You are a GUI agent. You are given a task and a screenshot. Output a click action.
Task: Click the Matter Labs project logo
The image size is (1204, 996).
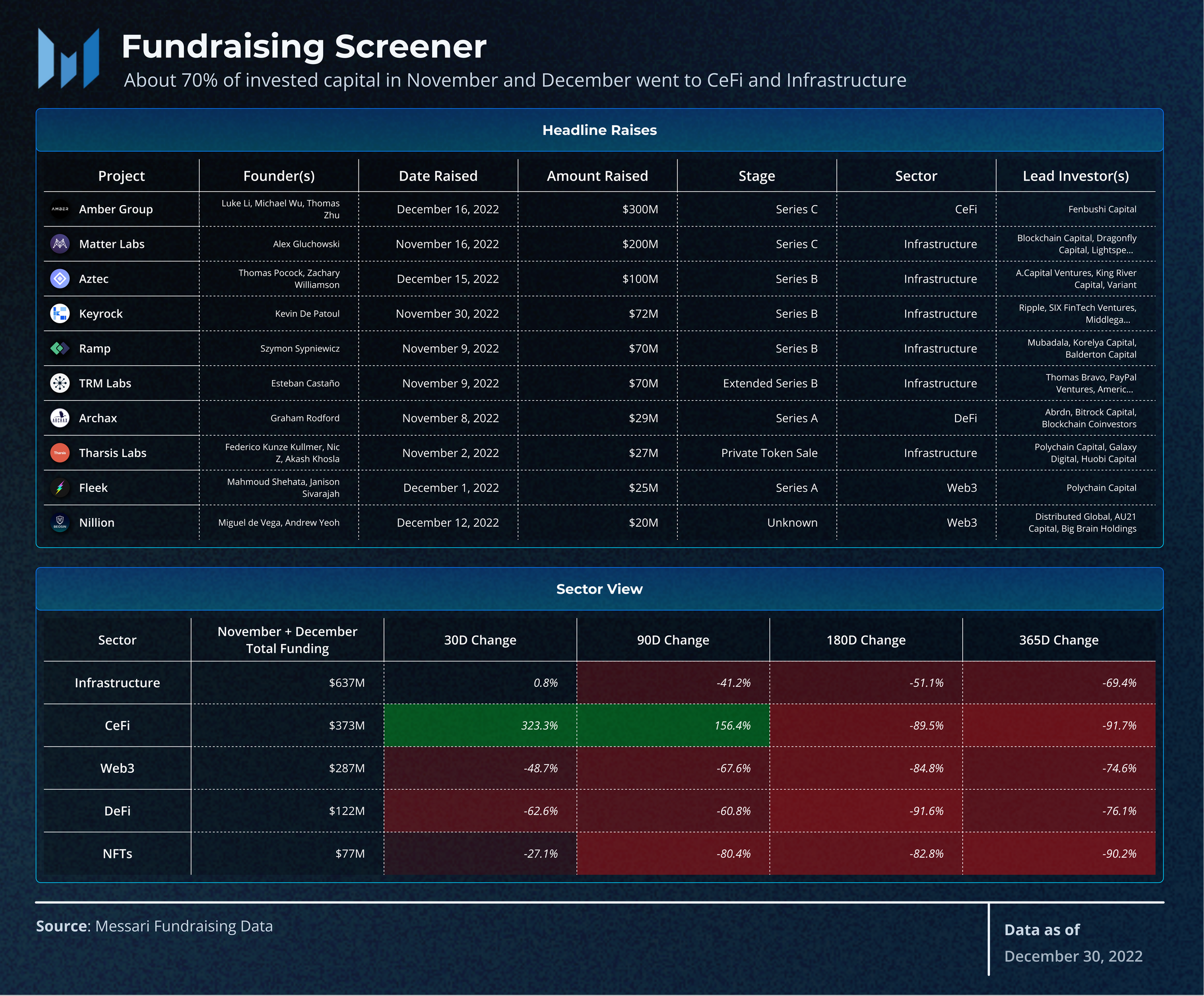(60, 245)
